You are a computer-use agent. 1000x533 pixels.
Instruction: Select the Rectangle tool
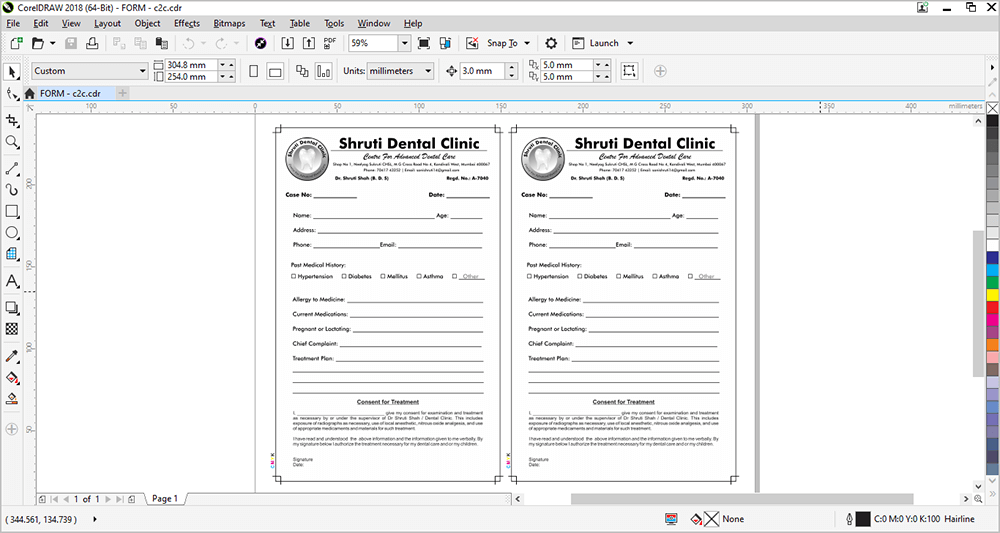[x=11, y=211]
